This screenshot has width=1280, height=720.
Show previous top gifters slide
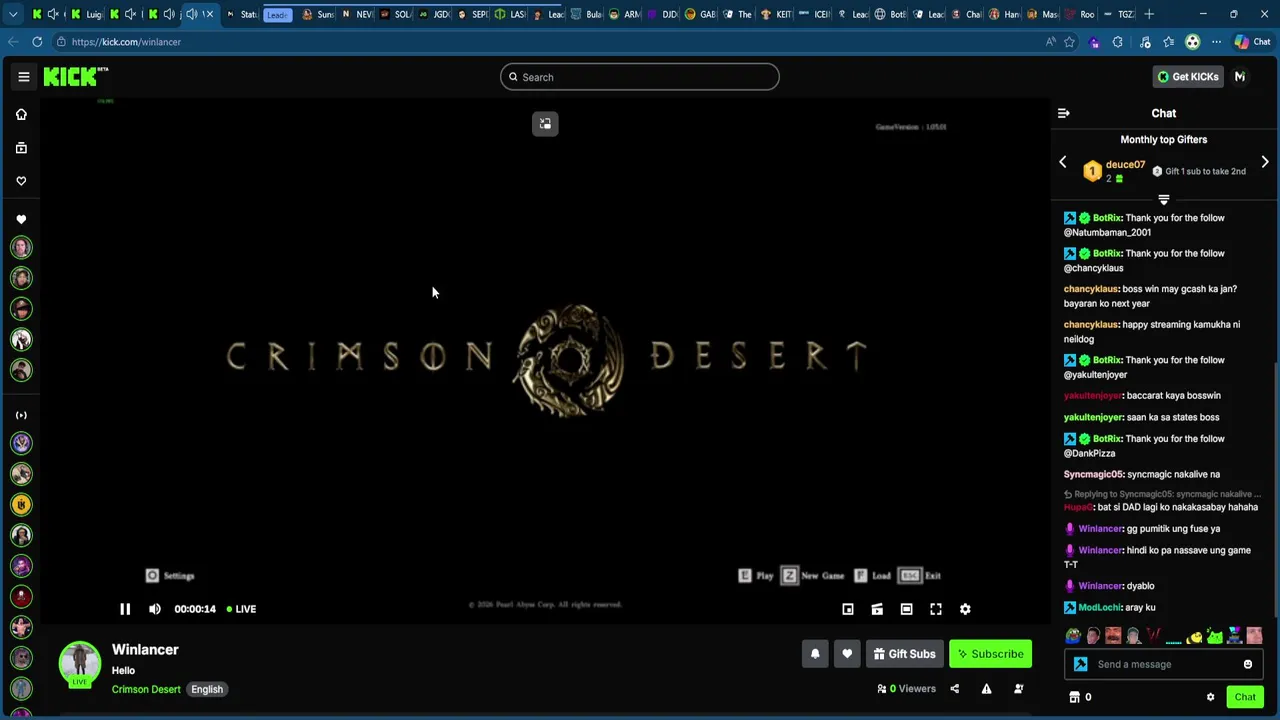[1063, 162]
